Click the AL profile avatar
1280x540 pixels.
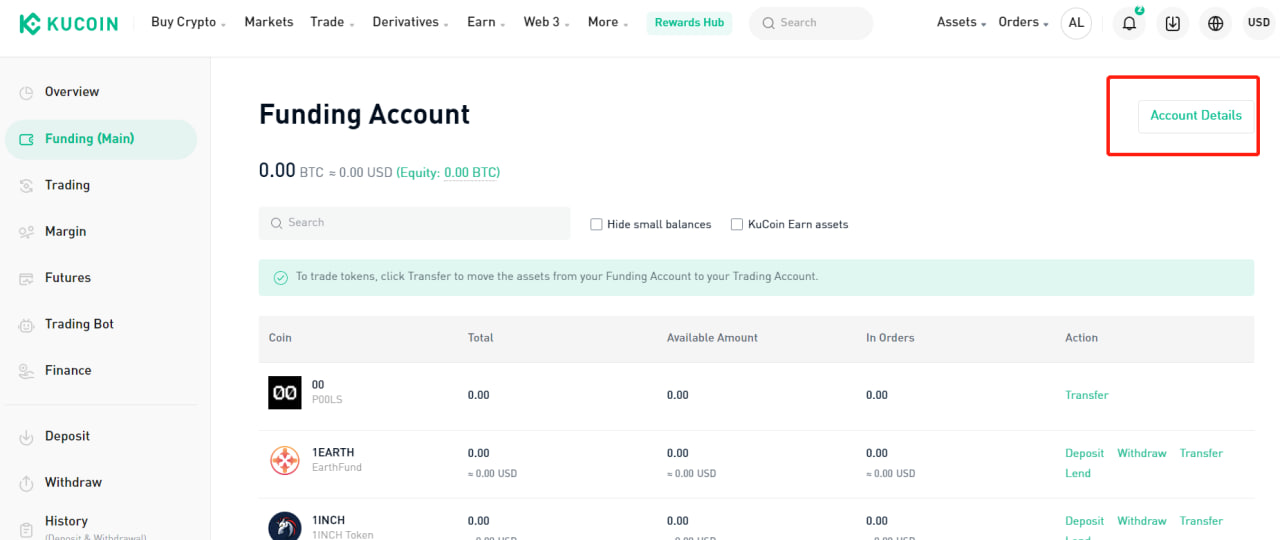coord(1076,23)
